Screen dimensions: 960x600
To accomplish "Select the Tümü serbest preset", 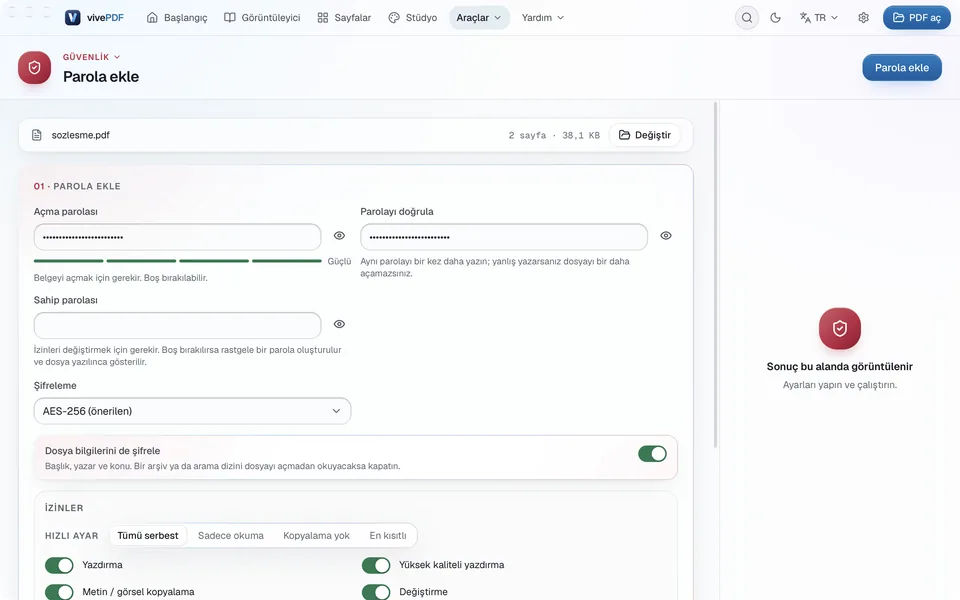I will click(148, 536).
